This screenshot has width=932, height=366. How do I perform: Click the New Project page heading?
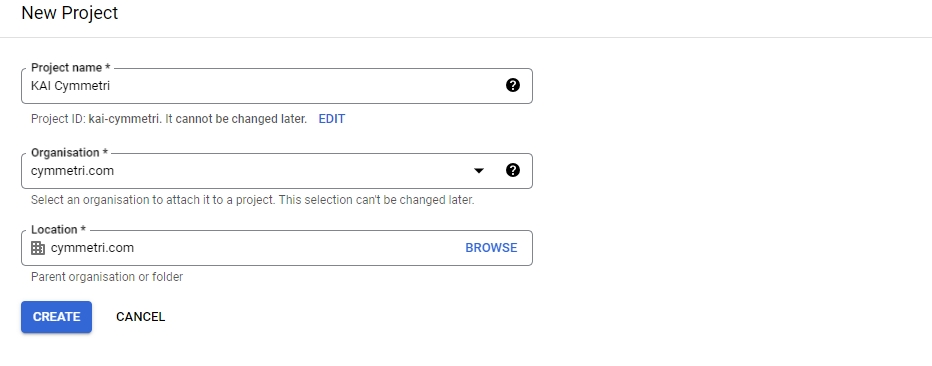click(70, 13)
